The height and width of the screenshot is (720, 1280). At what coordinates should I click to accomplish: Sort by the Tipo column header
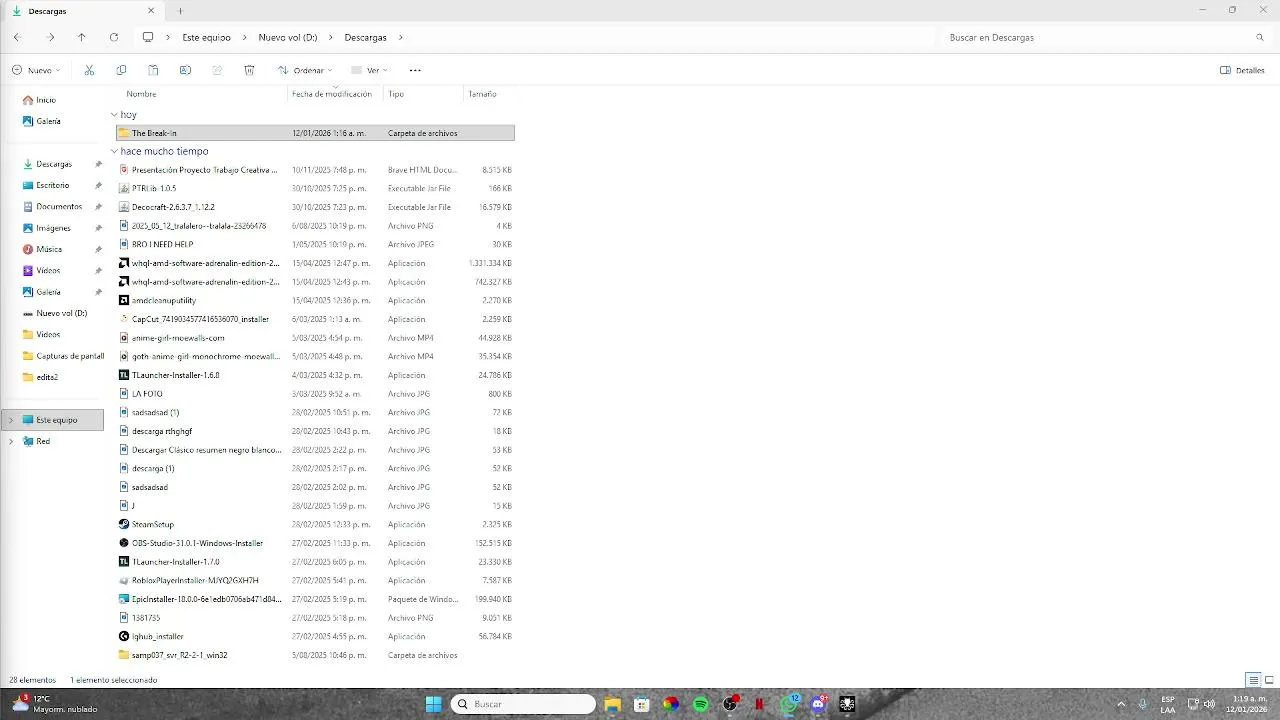tap(396, 94)
